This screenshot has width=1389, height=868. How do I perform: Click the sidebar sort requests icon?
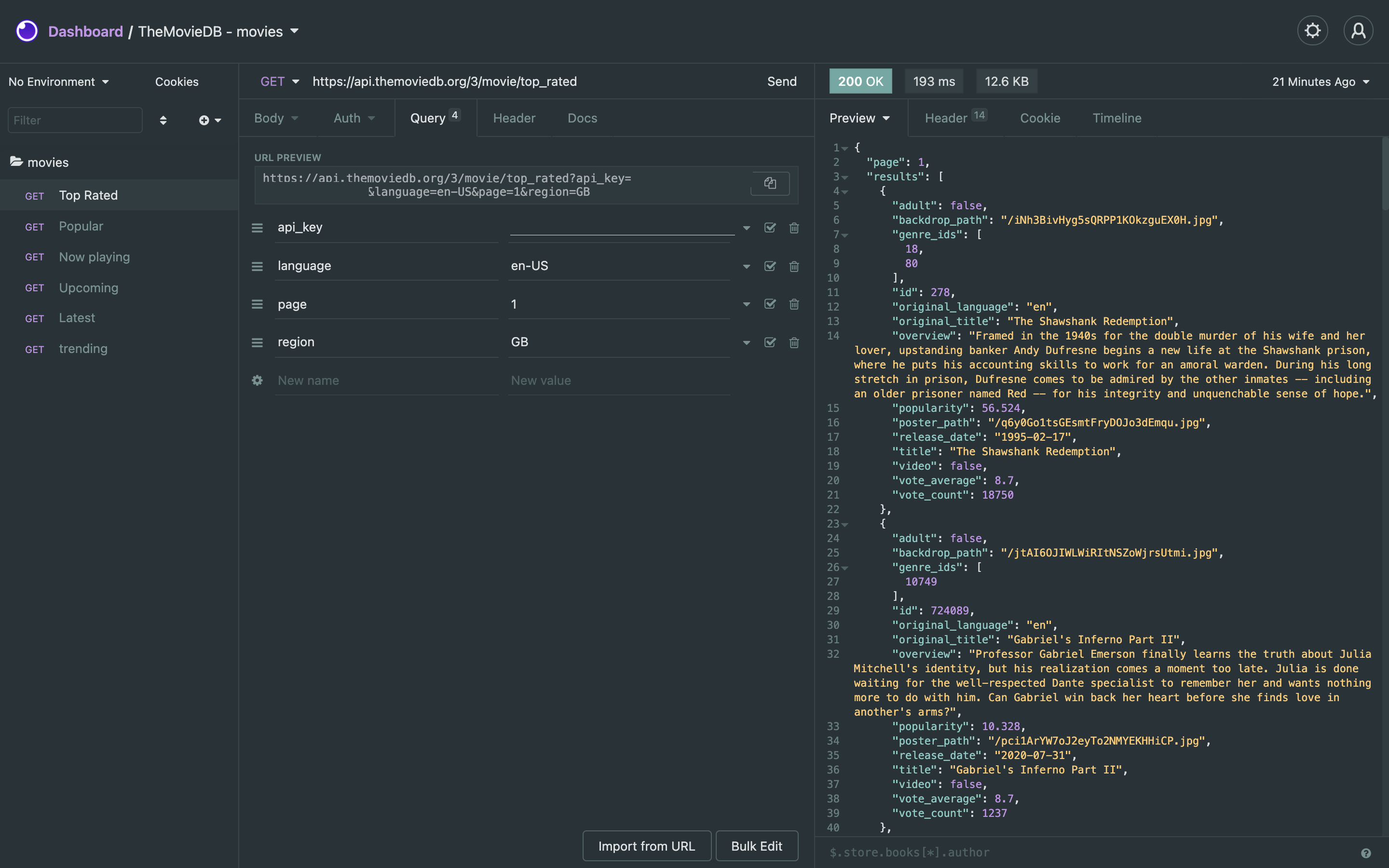click(x=163, y=120)
